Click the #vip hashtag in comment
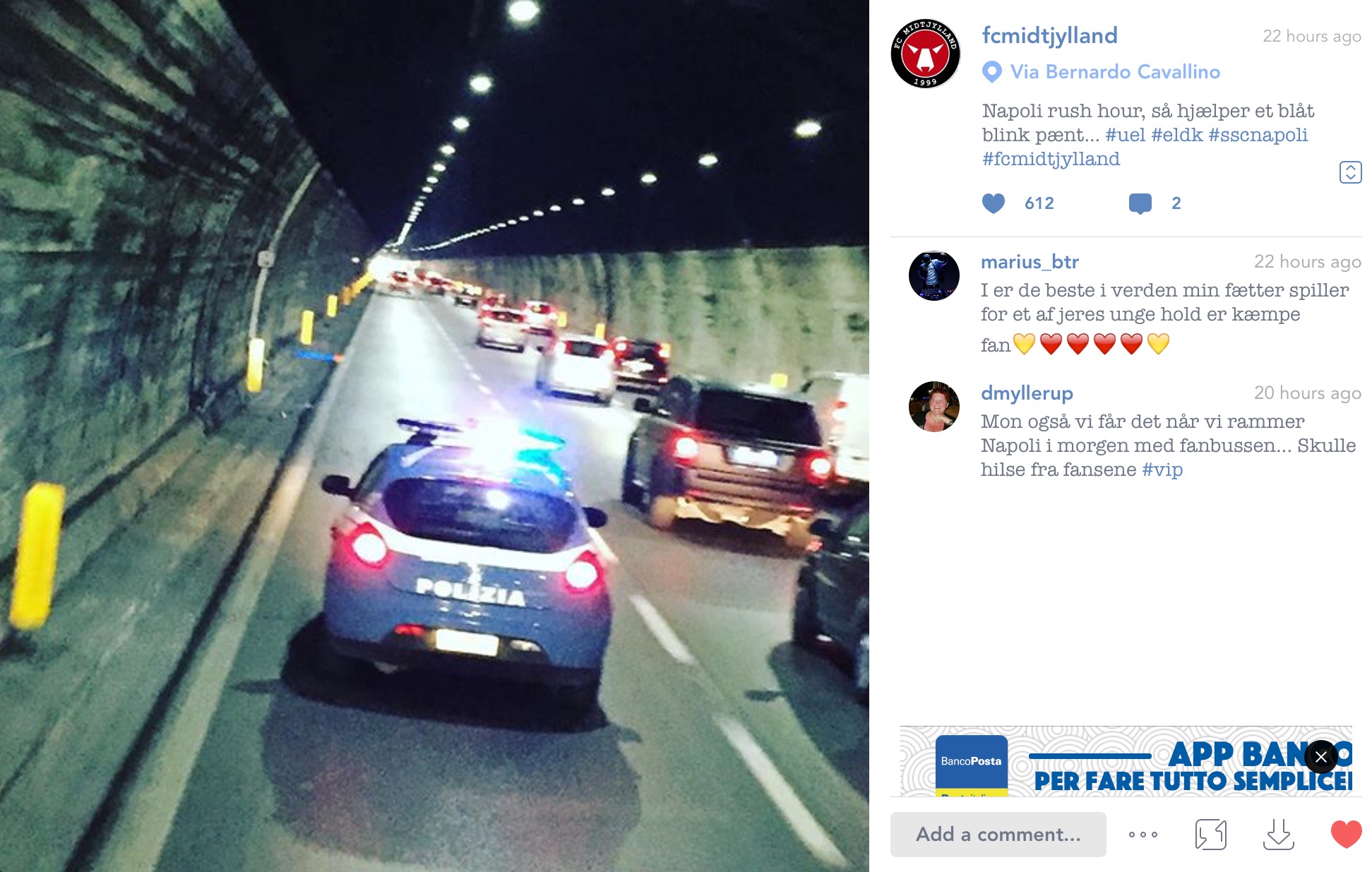Image resolution: width=1372 pixels, height=872 pixels. coord(1162,470)
